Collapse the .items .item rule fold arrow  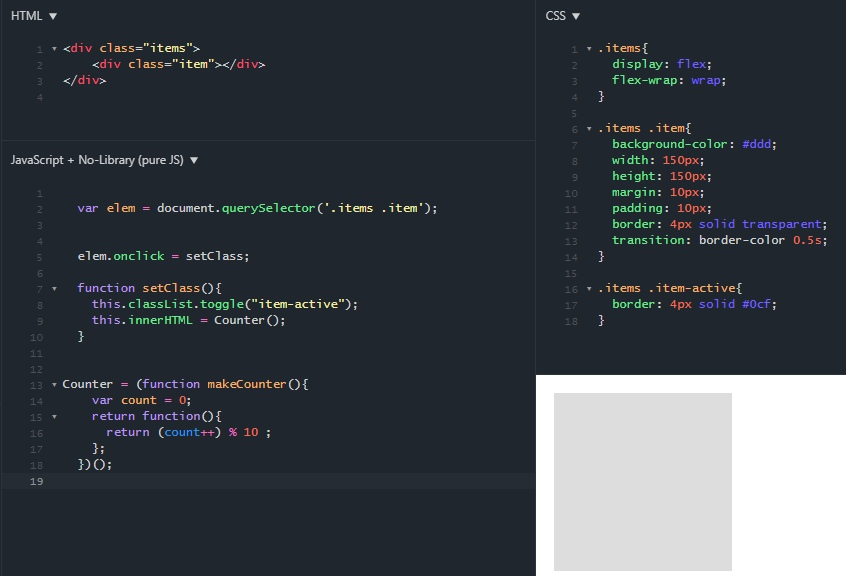point(589,128)
